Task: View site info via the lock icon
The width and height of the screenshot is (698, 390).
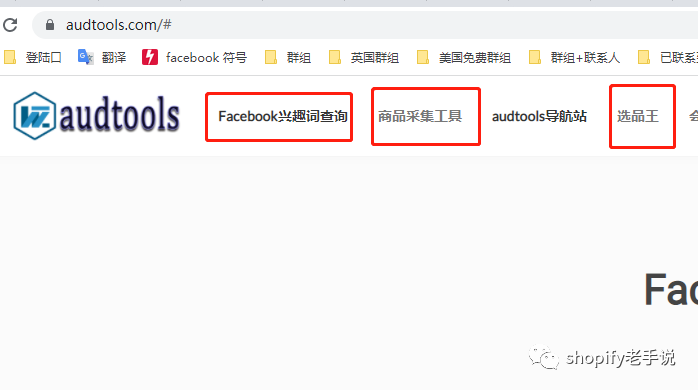Action: (x=50, y=24)
